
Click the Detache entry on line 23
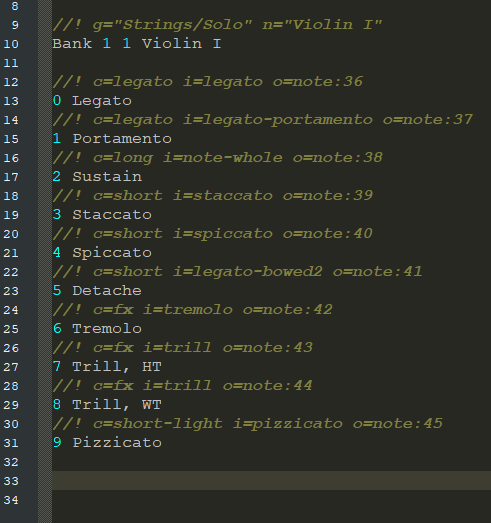107,291
